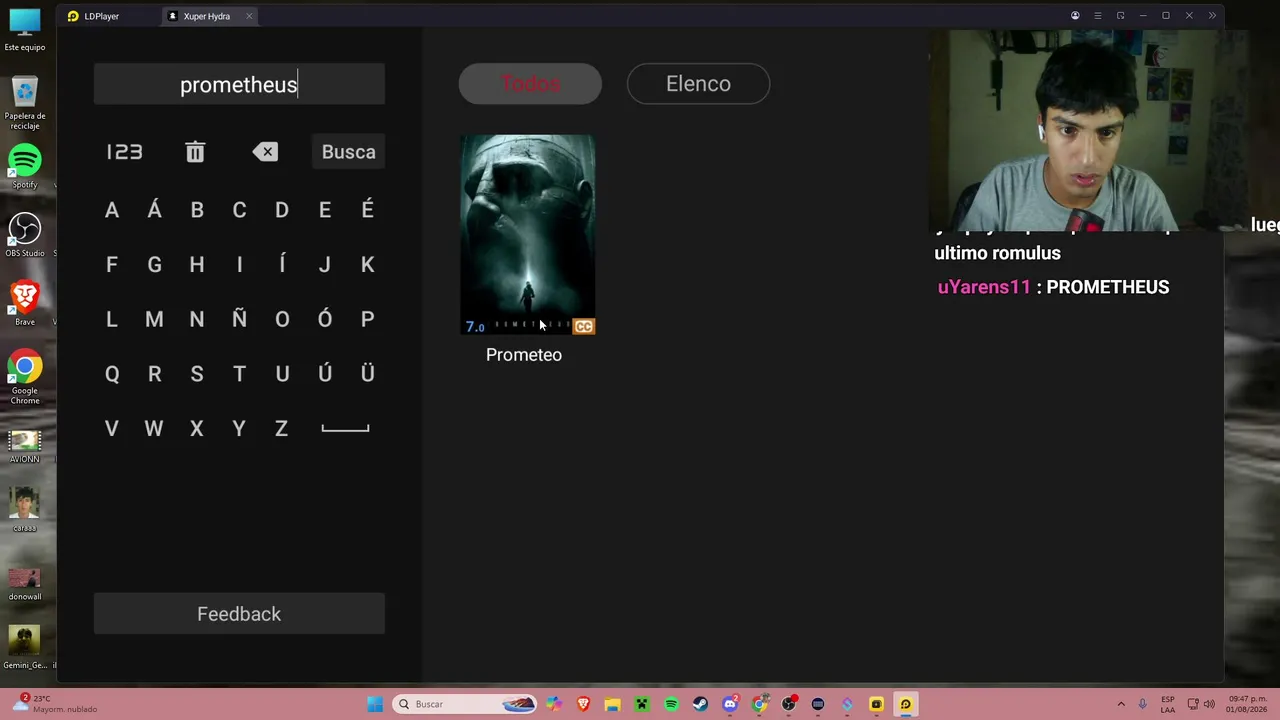Close the Xuper Hydra tab

pos(249,16)
